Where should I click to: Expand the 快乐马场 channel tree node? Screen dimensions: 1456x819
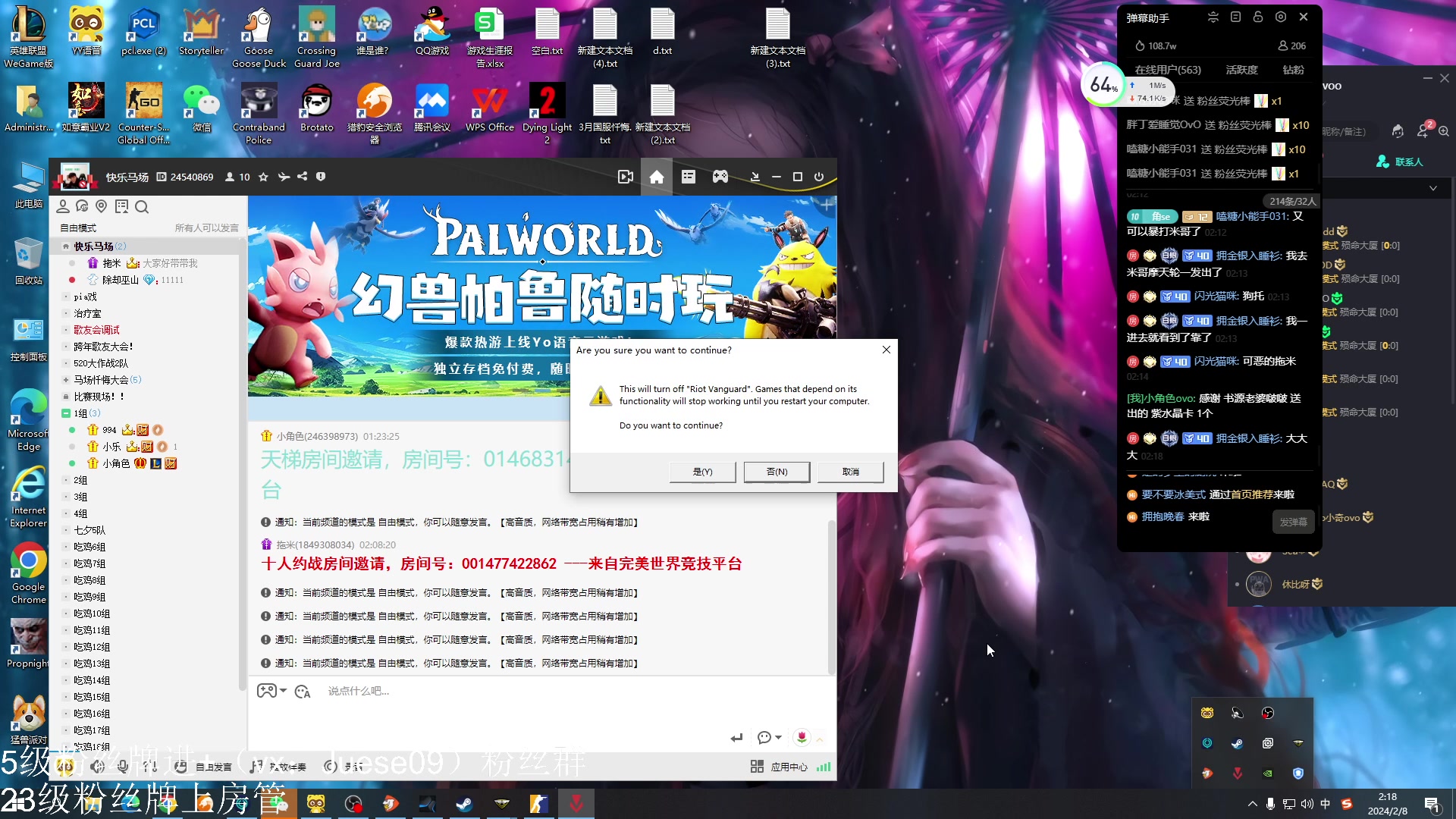pos(65,246)
